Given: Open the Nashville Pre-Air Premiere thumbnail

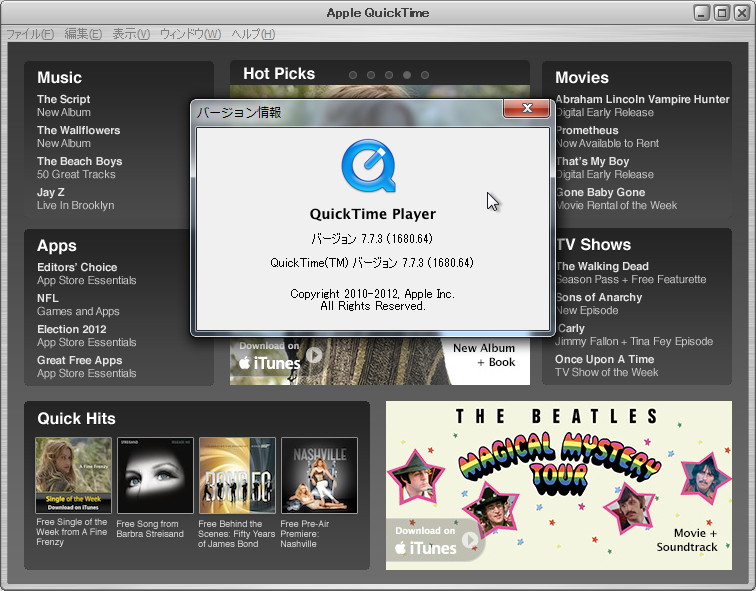Looking at the screenshot, I should 319,475.
